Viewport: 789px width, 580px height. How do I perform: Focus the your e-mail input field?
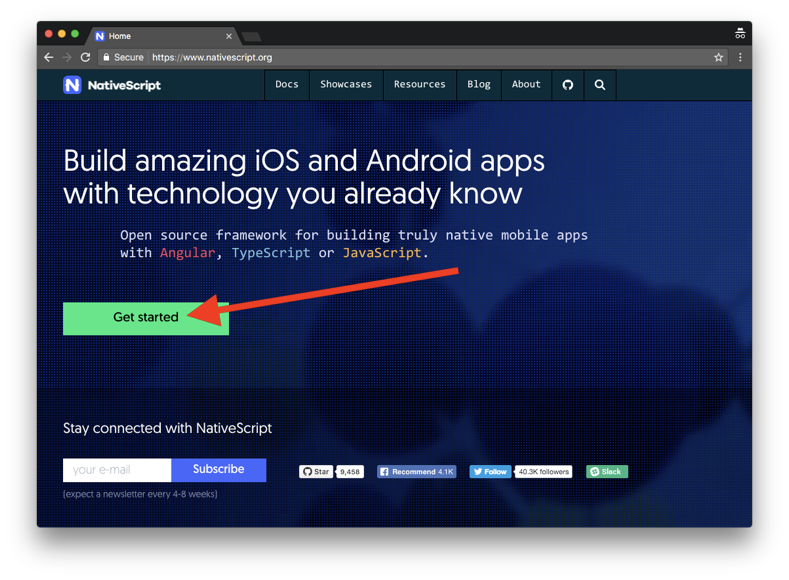(117, 470)
